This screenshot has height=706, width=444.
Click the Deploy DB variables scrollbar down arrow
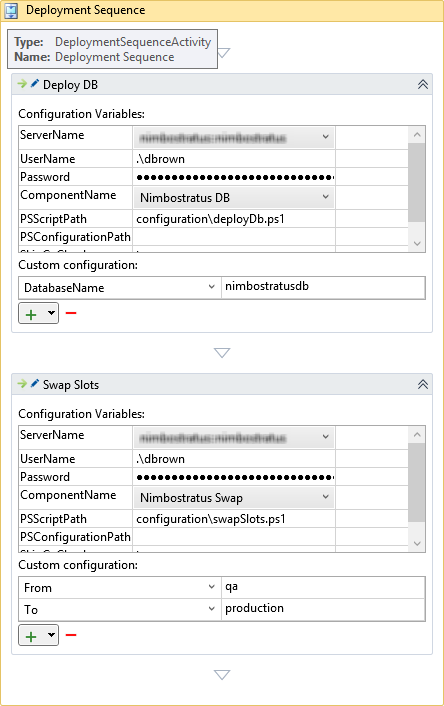pos(417,244)
